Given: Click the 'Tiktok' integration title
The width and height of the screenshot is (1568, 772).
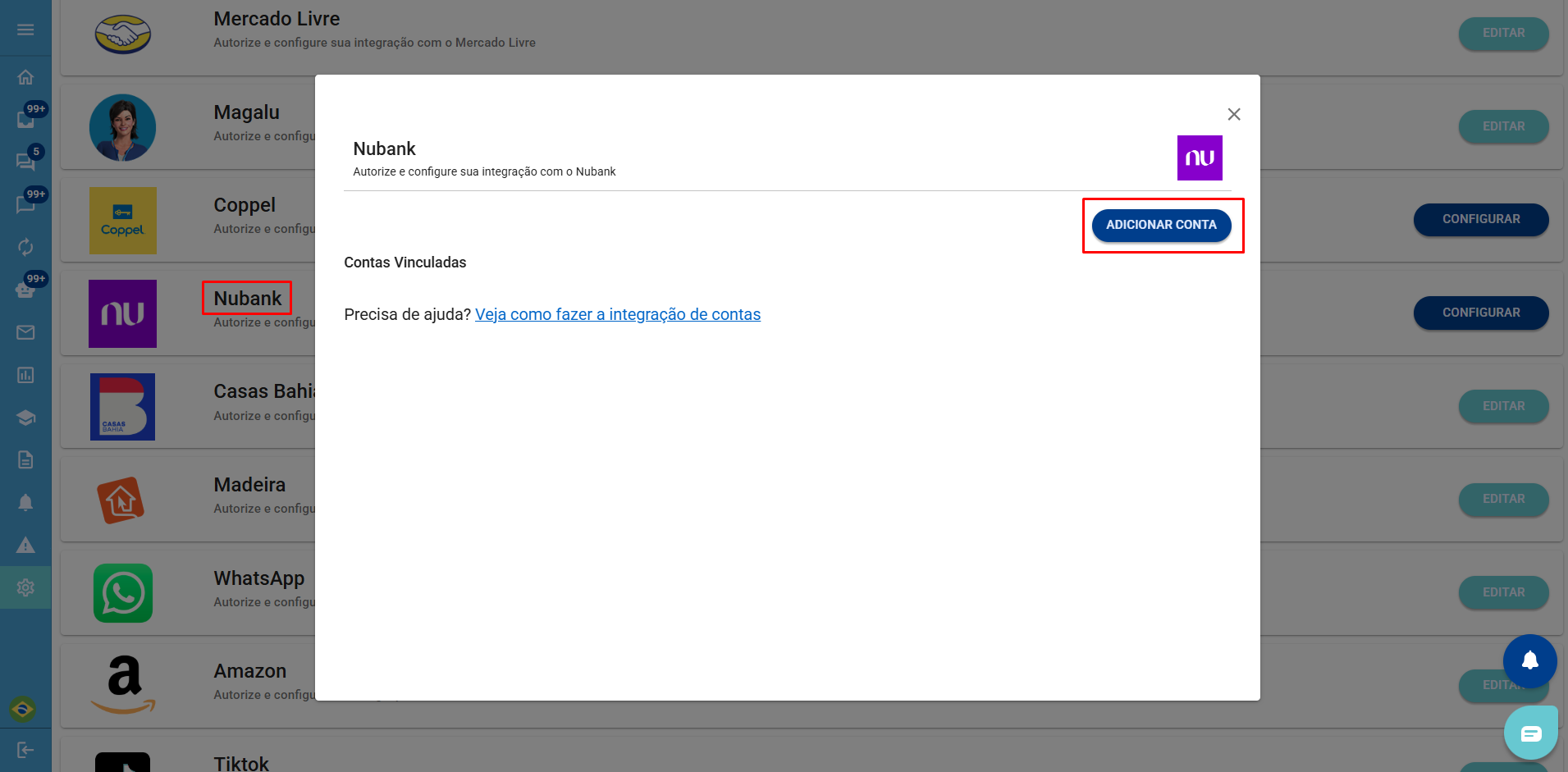Looking at the screenshot, I should 241,764.
